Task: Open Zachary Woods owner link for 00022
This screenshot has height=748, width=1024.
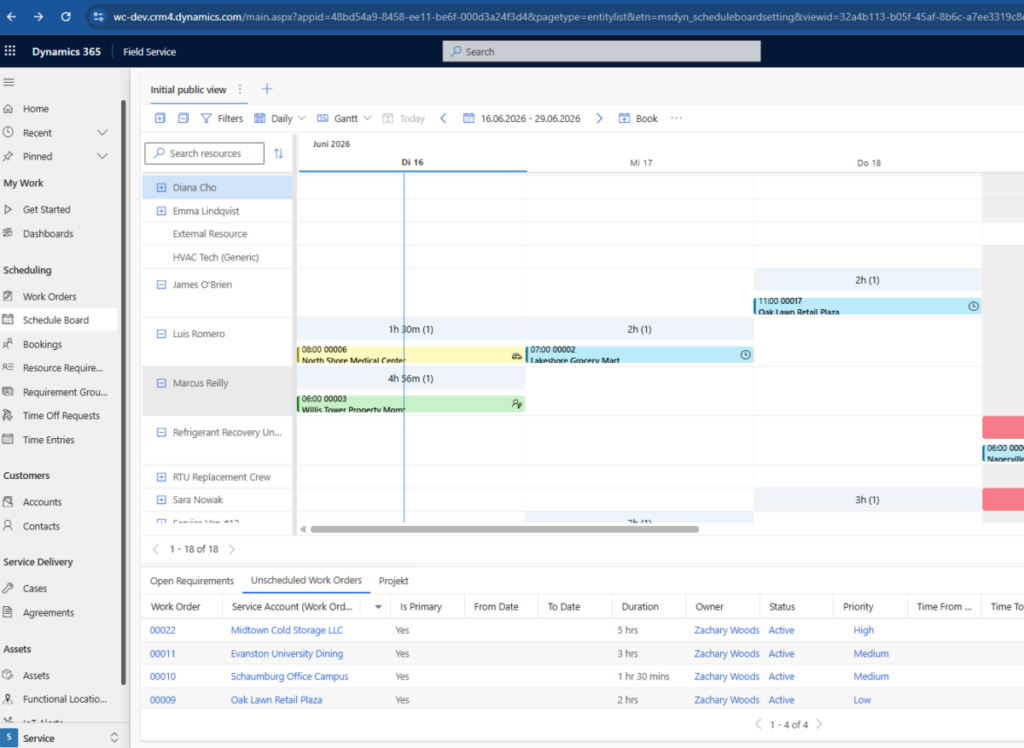Action: point(726,630)
